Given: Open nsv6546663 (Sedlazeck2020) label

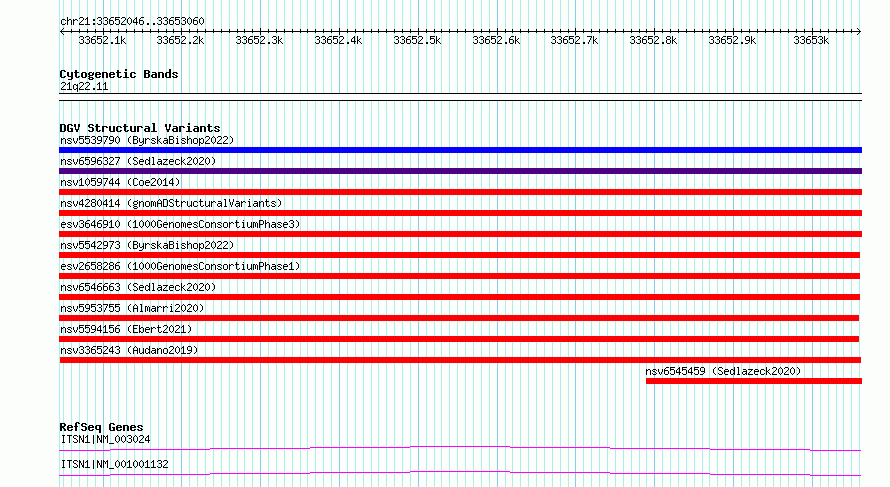Looking at the screenshot, I should click(x=138, y=287).
